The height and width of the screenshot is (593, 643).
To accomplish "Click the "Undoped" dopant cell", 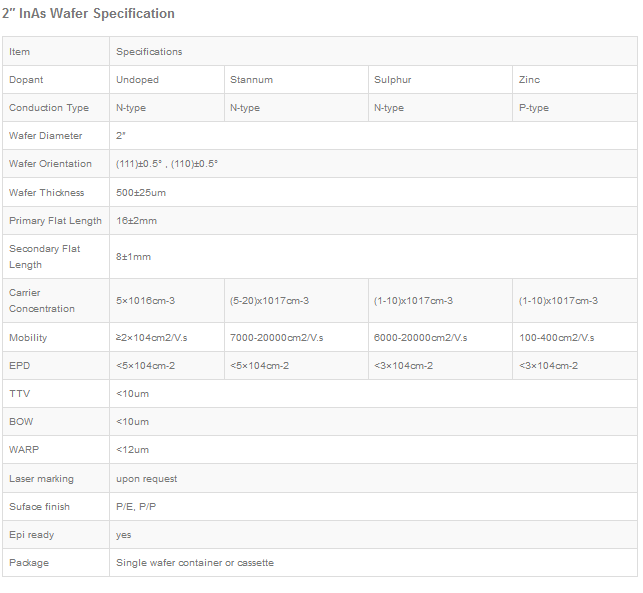I will [x=137, y=79].
